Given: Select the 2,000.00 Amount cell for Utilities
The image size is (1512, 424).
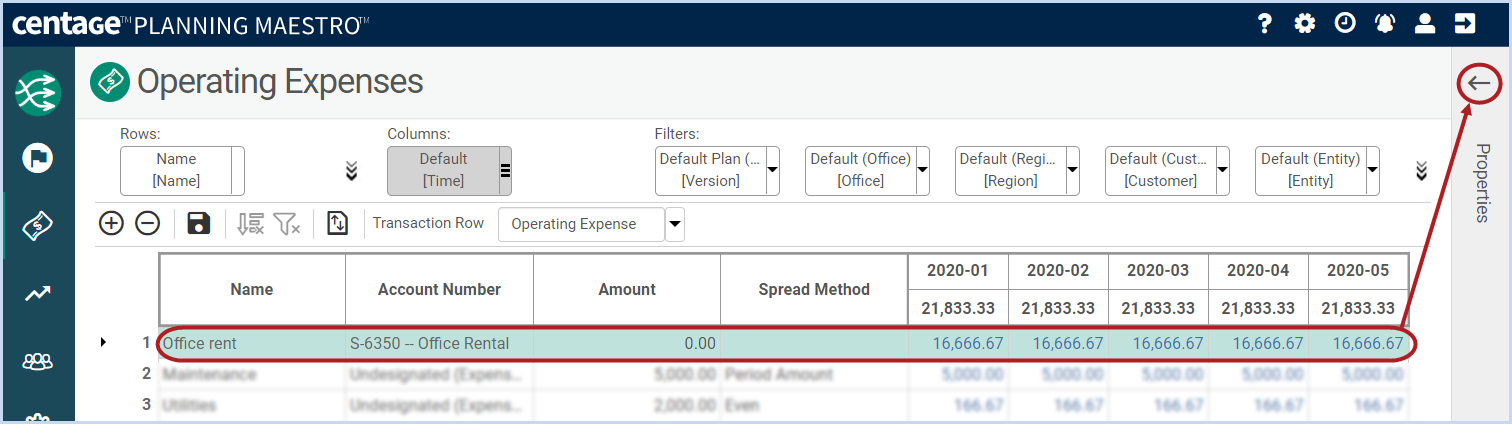Looking at the screenshot, I should pyautogui.click(x=627, y=405).
